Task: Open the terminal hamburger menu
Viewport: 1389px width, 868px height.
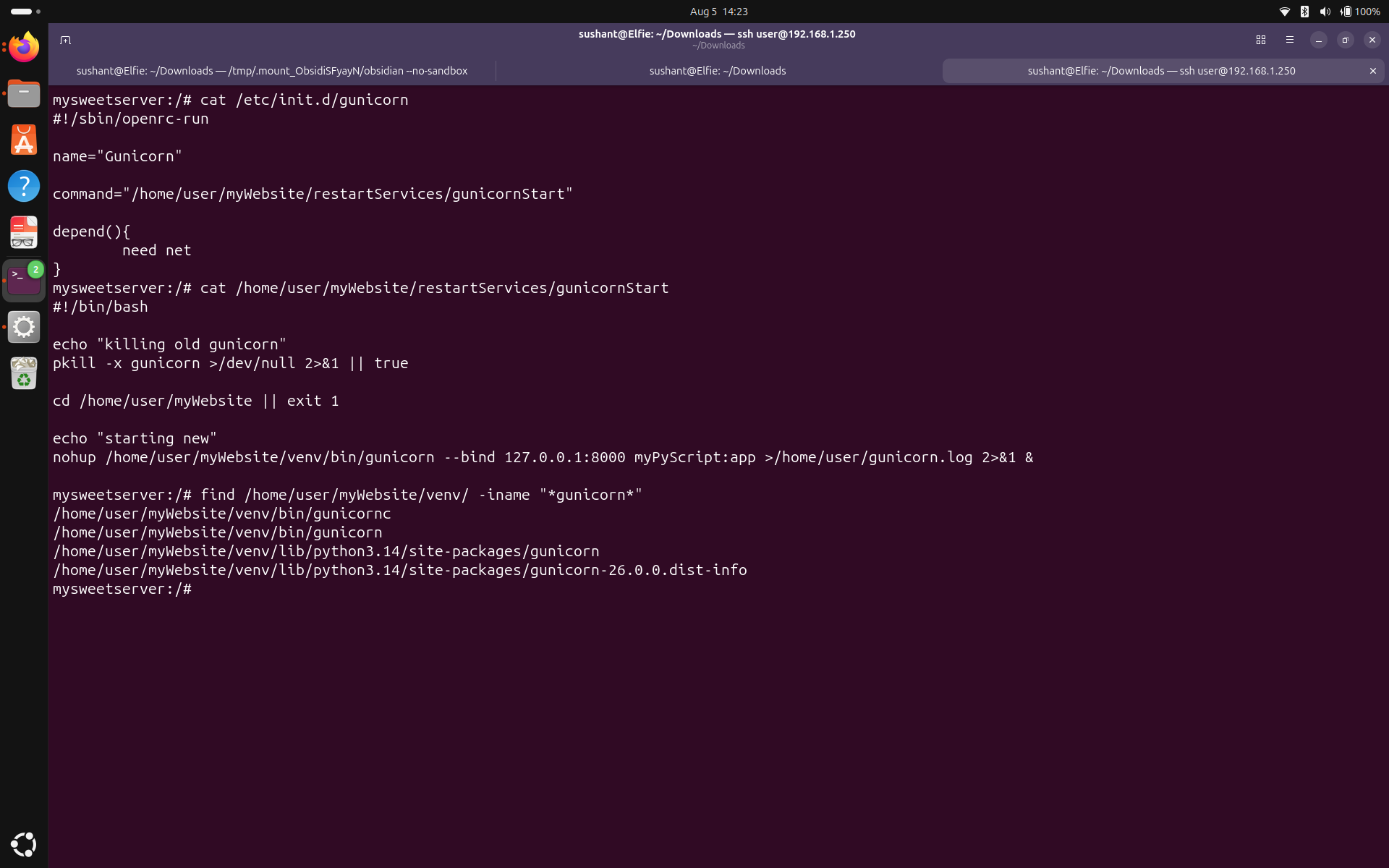Action: pos(1290,40)
